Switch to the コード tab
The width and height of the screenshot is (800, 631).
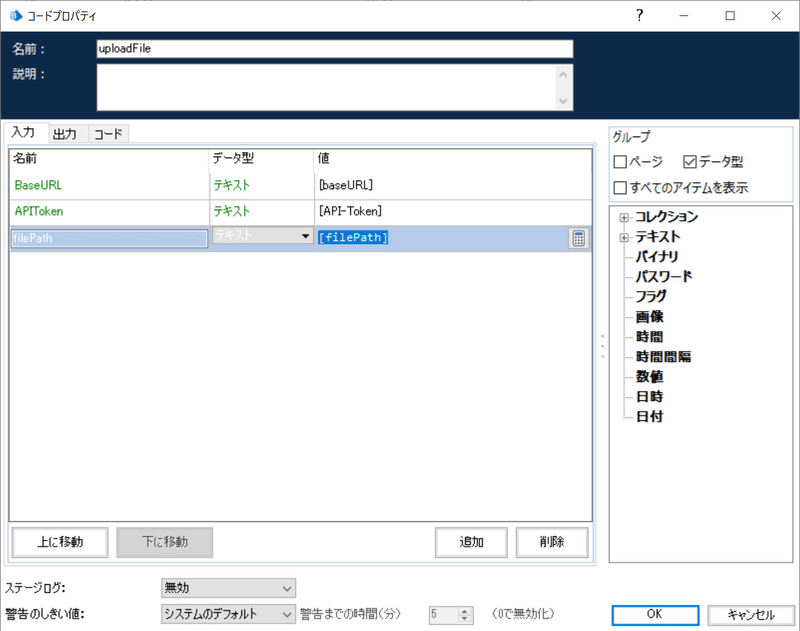[x=108, y=134]
